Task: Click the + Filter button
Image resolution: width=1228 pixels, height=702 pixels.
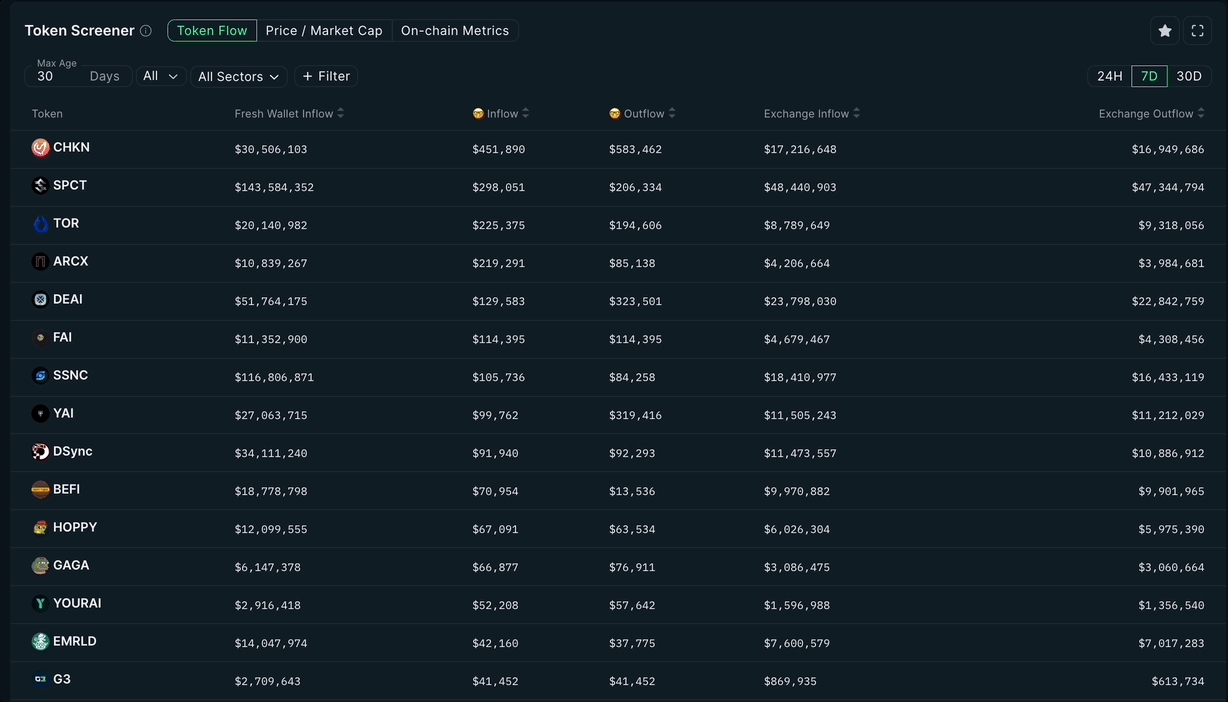Action: pyautogui.click(x=326, y=77)
